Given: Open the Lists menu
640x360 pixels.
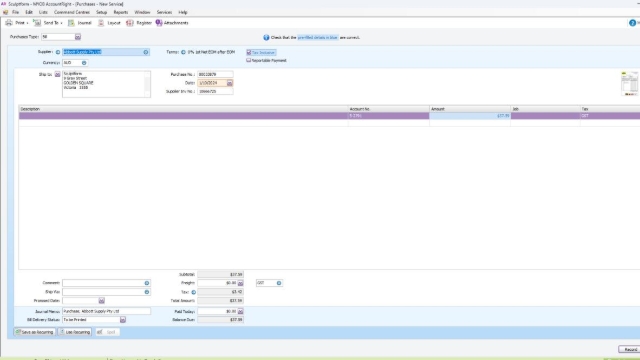Looking at the screenshot, I should [x=43, y=12].
